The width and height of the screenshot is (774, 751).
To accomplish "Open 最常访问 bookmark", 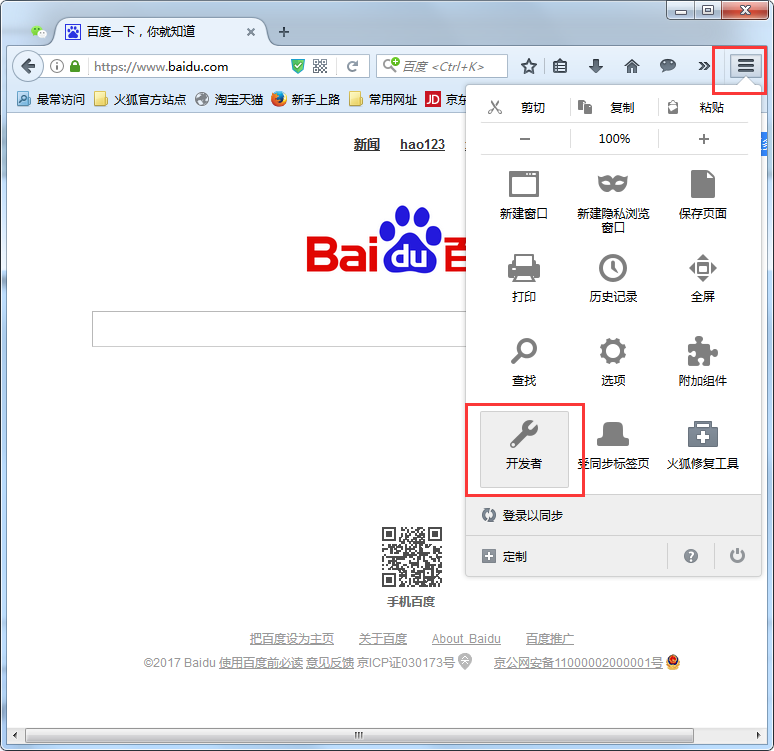I will coord(51,99).
